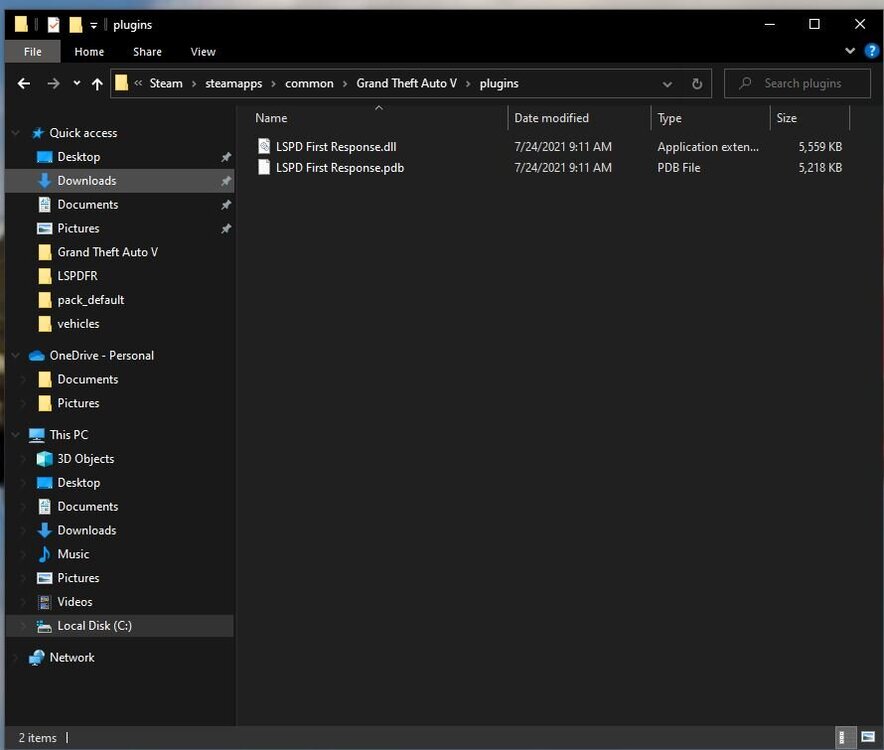Refresh the plugins folder view
The width and height of the screenshot is (884, 750).
[x=697, y=84]
